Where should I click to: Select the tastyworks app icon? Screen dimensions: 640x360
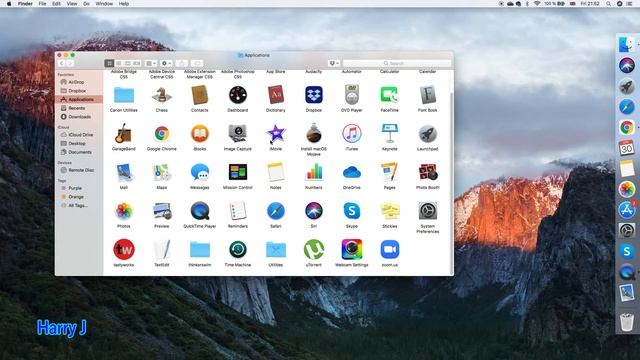click(124, 250)
